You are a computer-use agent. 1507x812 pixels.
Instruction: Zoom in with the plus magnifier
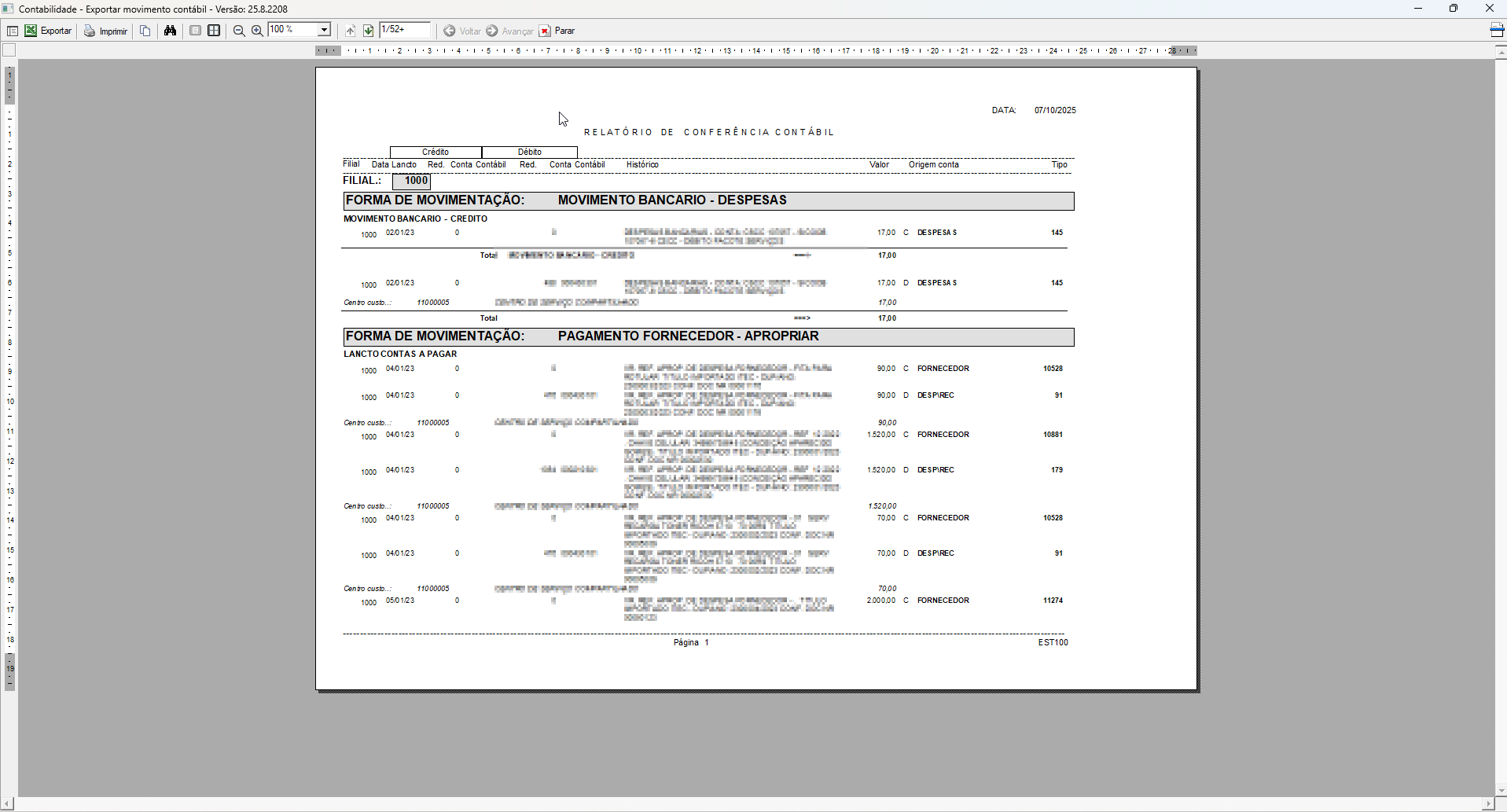tap(257, 31)
